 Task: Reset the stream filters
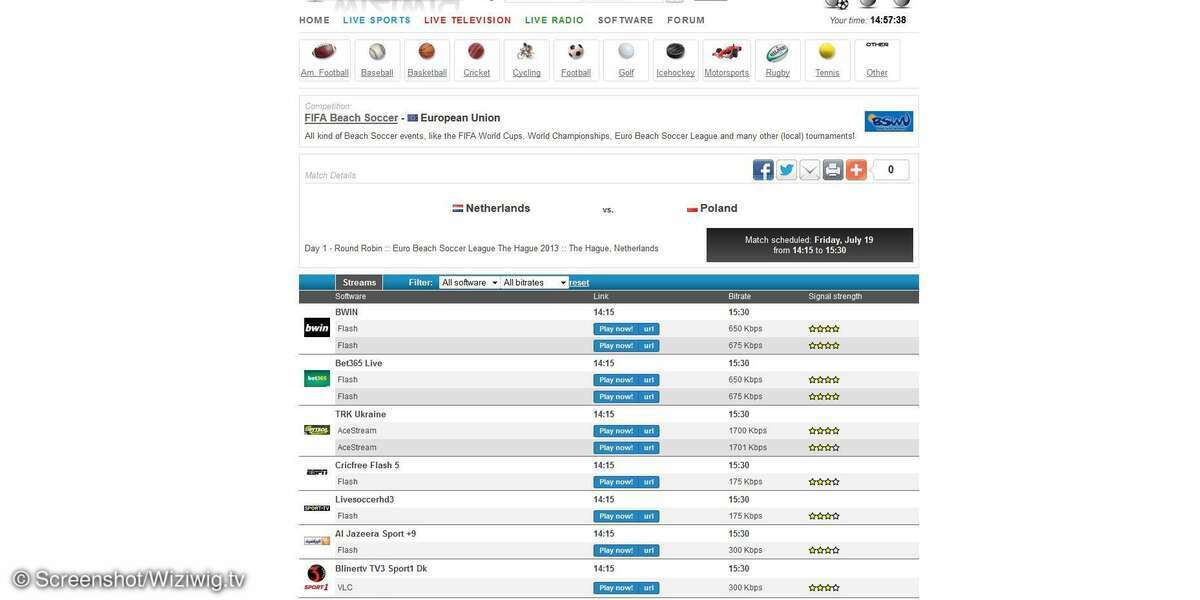[x=580, y=283]
